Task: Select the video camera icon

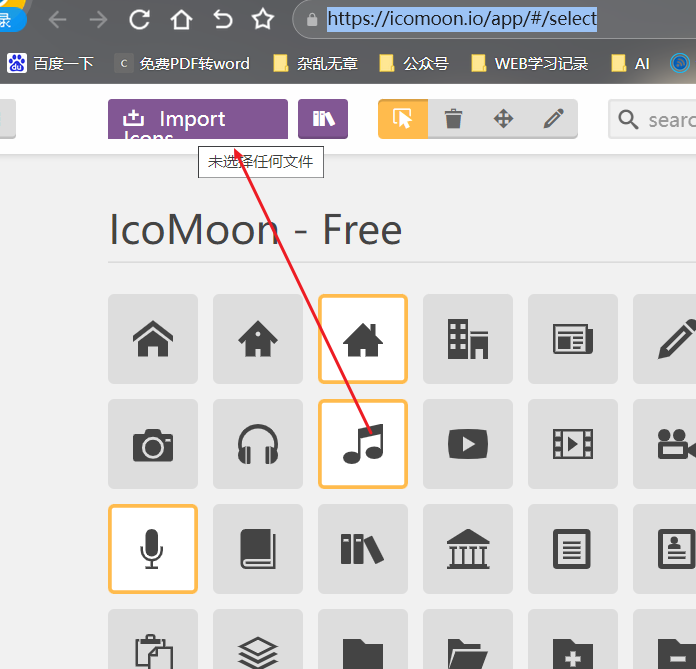Action: pyautogui.click(x=664, y=444)
